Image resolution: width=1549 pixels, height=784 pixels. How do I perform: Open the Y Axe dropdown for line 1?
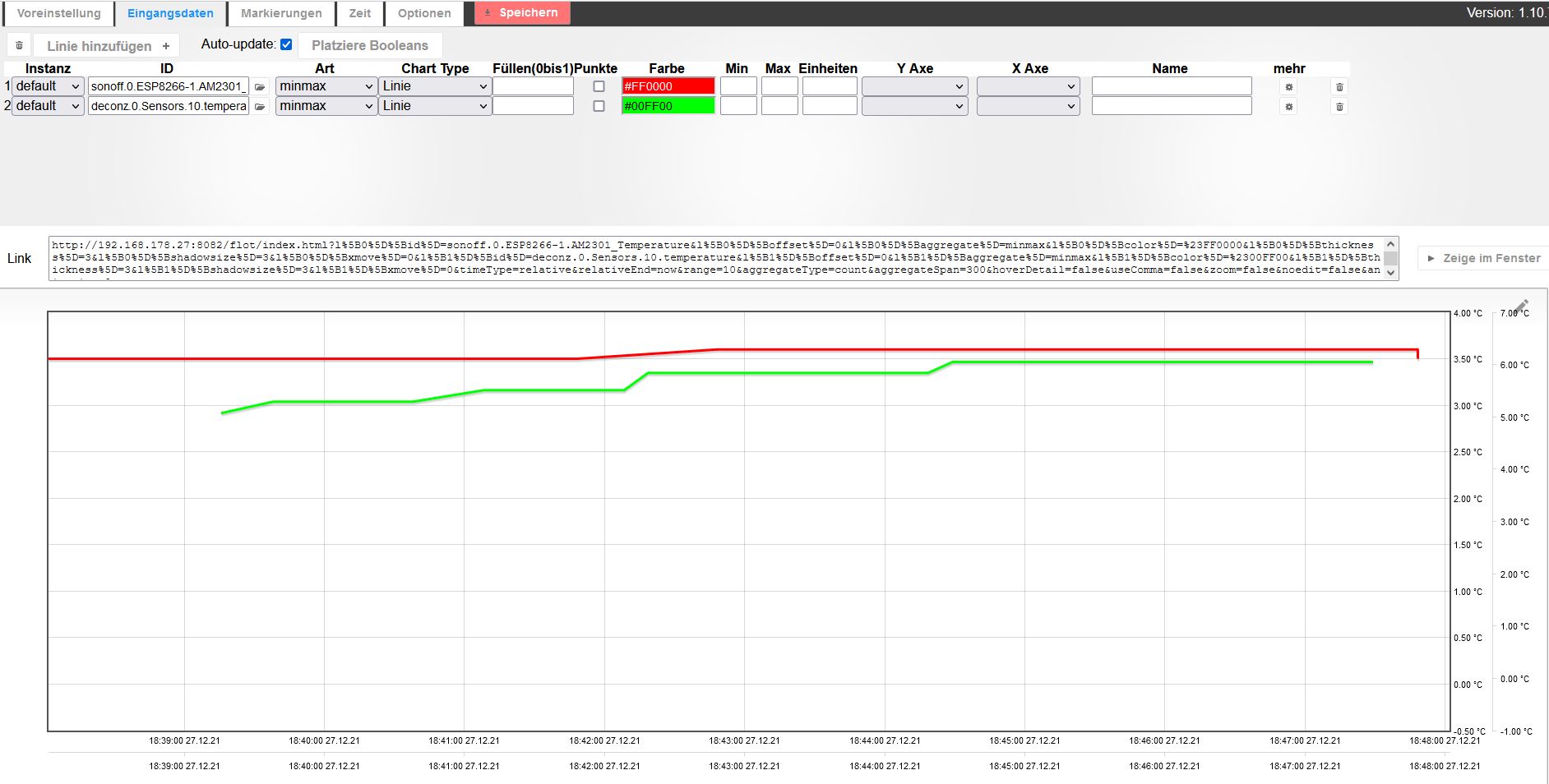[913, 85]
